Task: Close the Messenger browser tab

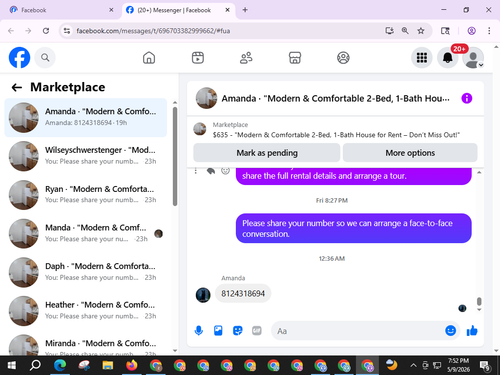Action: [227, 10]
